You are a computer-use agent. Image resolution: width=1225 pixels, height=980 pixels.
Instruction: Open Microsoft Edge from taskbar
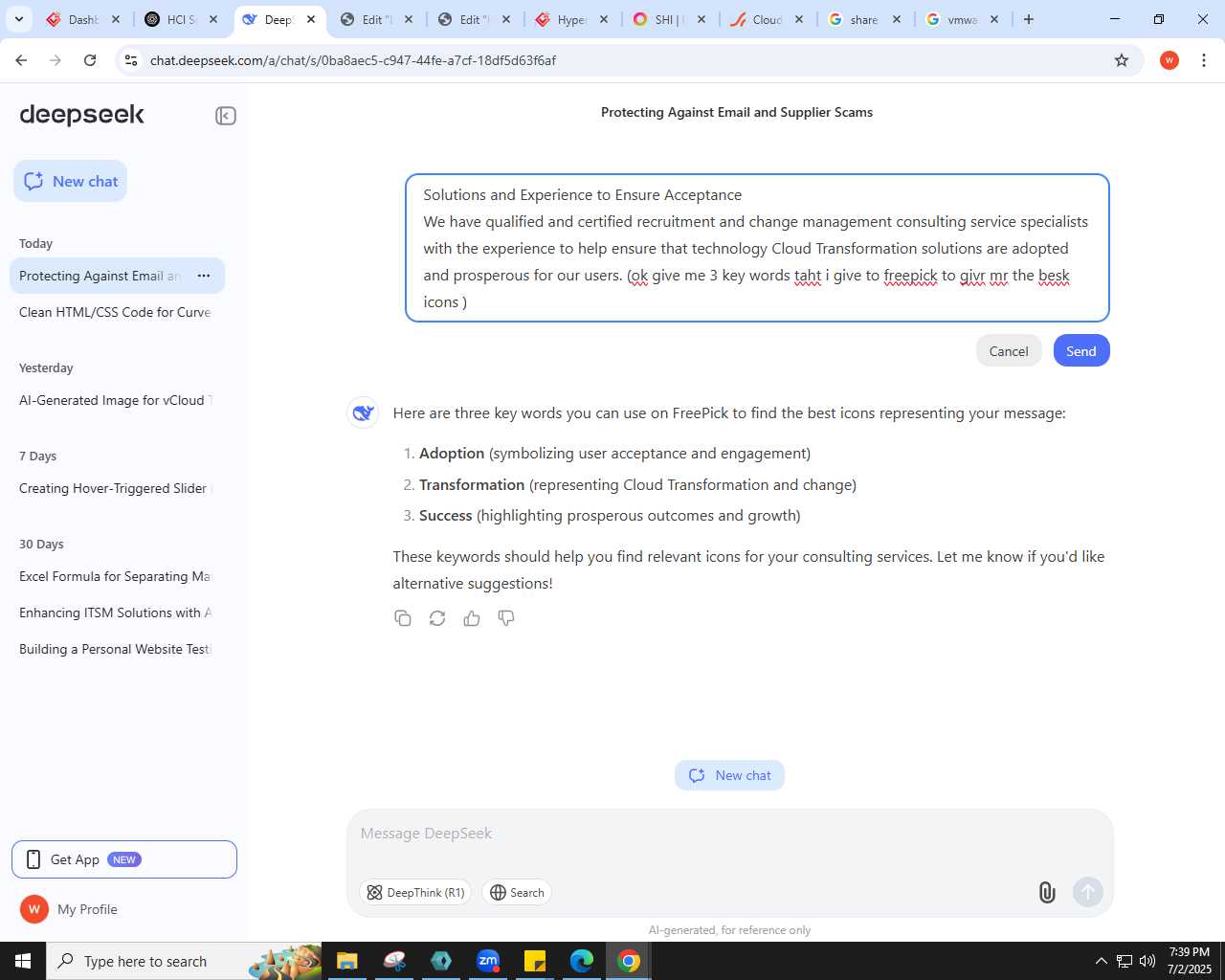[582, 961]
